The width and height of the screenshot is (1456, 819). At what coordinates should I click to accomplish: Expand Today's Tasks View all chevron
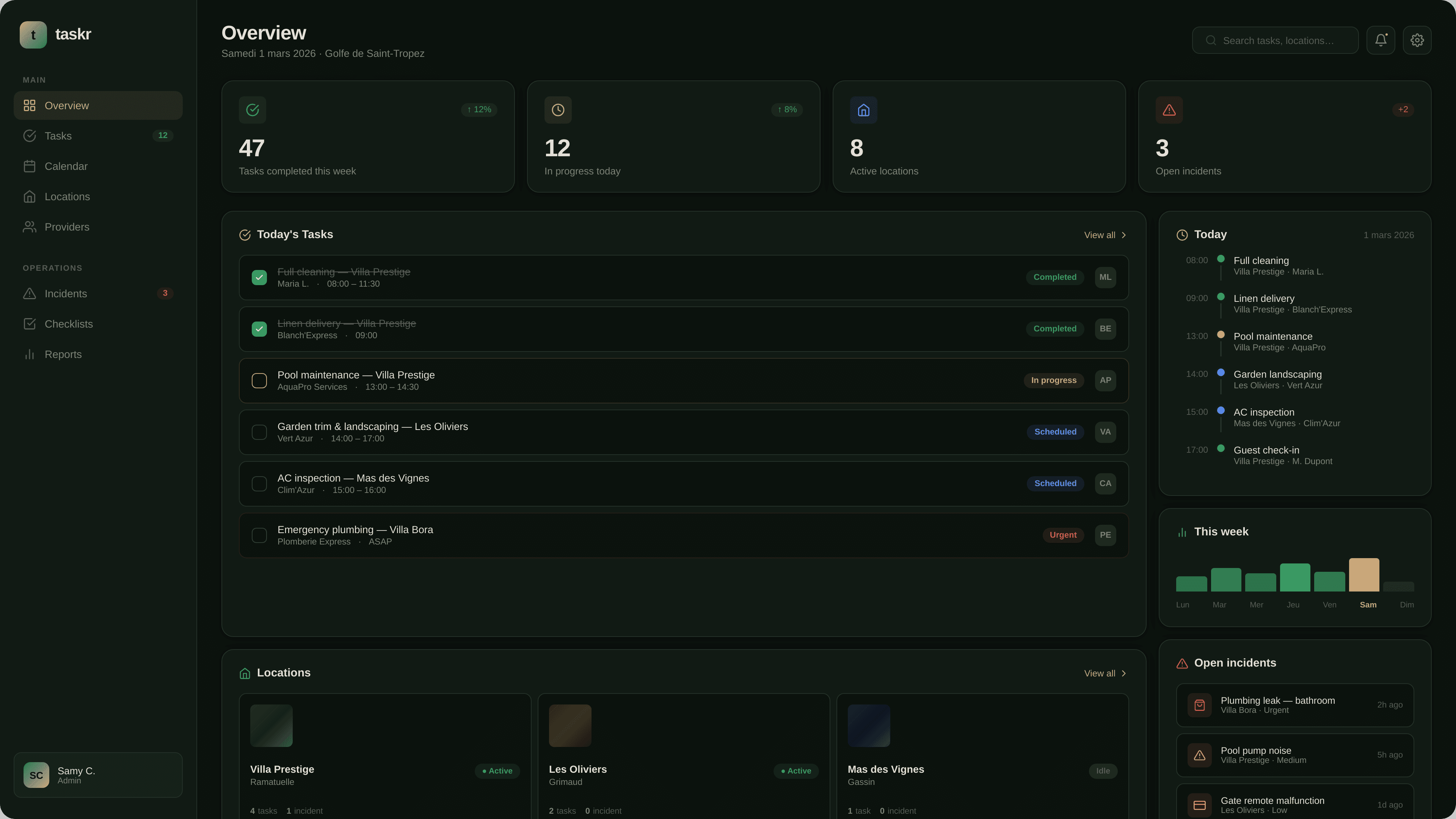point(1123,235)
